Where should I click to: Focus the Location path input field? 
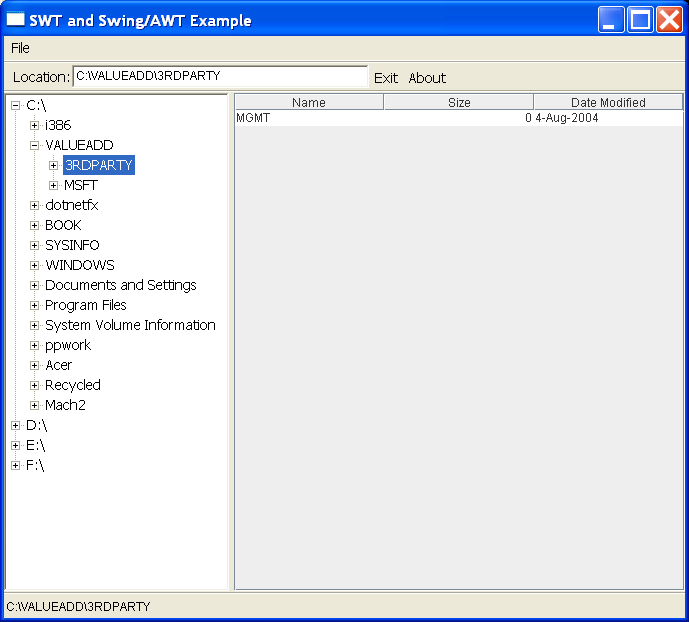coord(220,76)
